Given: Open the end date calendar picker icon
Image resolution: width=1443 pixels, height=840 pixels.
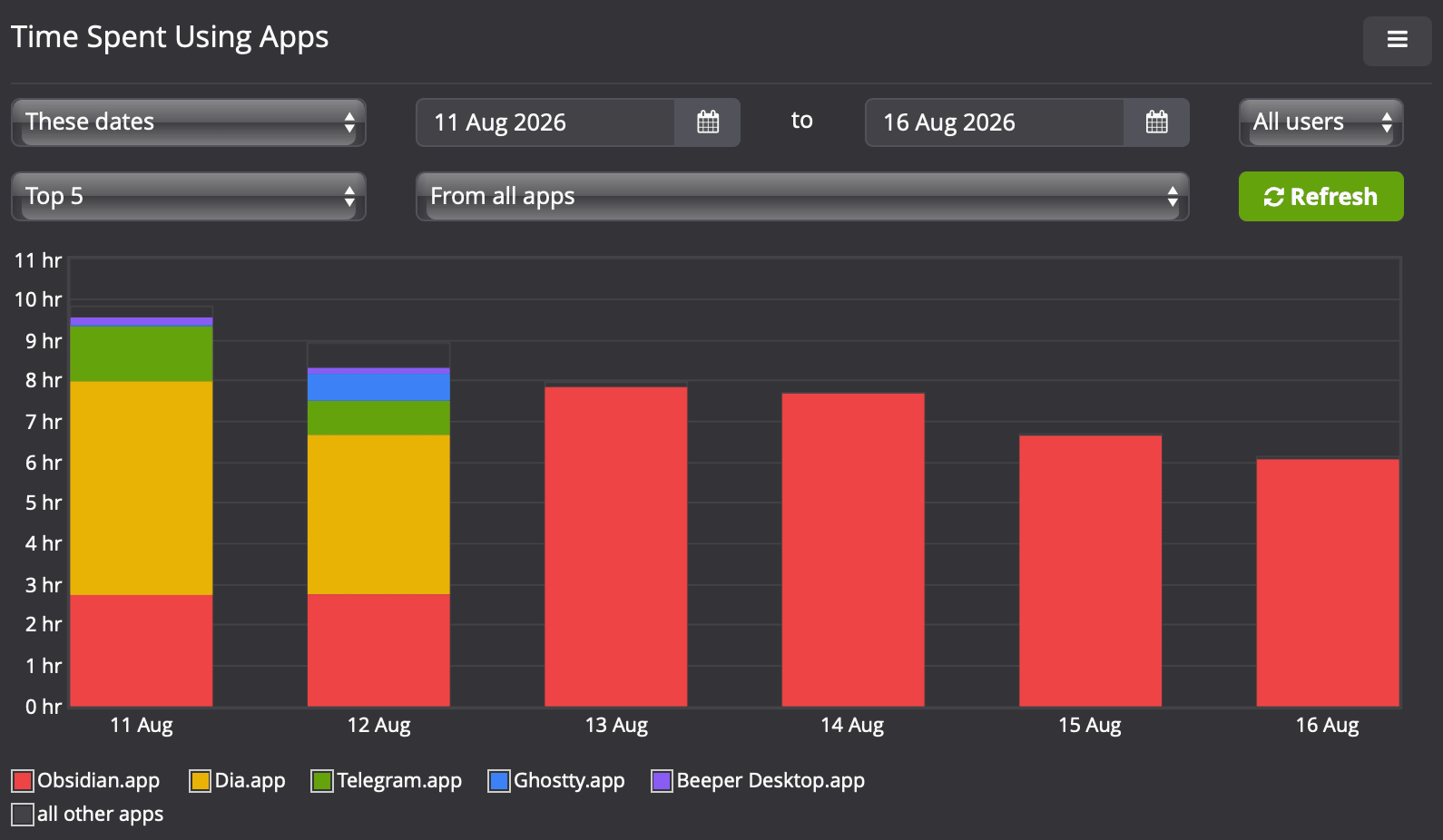Looking at the screenshot, I should [1156, 122].
